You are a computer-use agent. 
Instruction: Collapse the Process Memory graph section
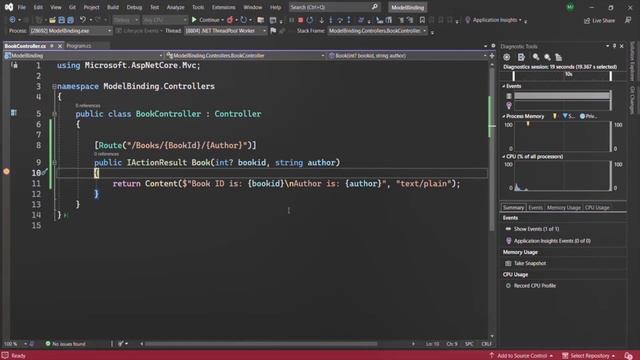click(x=504, y=116)
